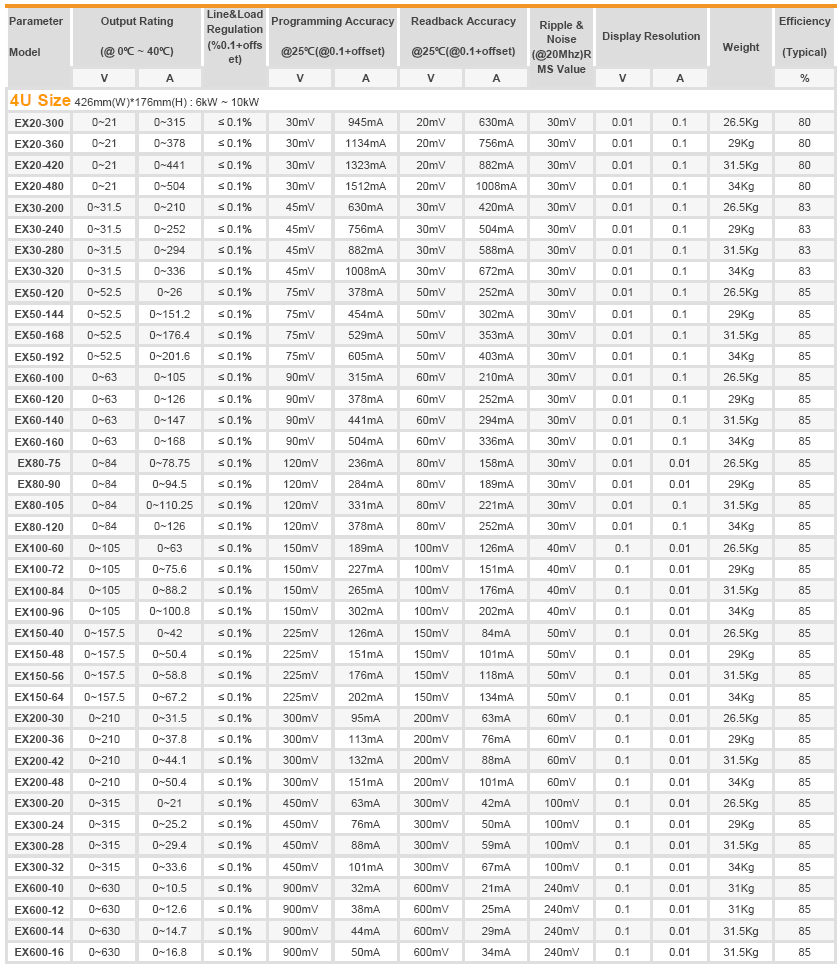Click 1512mA programming accuracy value
This screenshot has width=840, height=968.
[365, 186]
